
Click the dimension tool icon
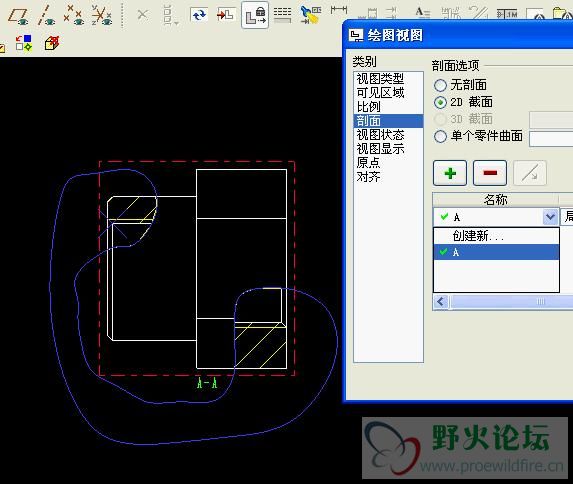pos(339,10)
